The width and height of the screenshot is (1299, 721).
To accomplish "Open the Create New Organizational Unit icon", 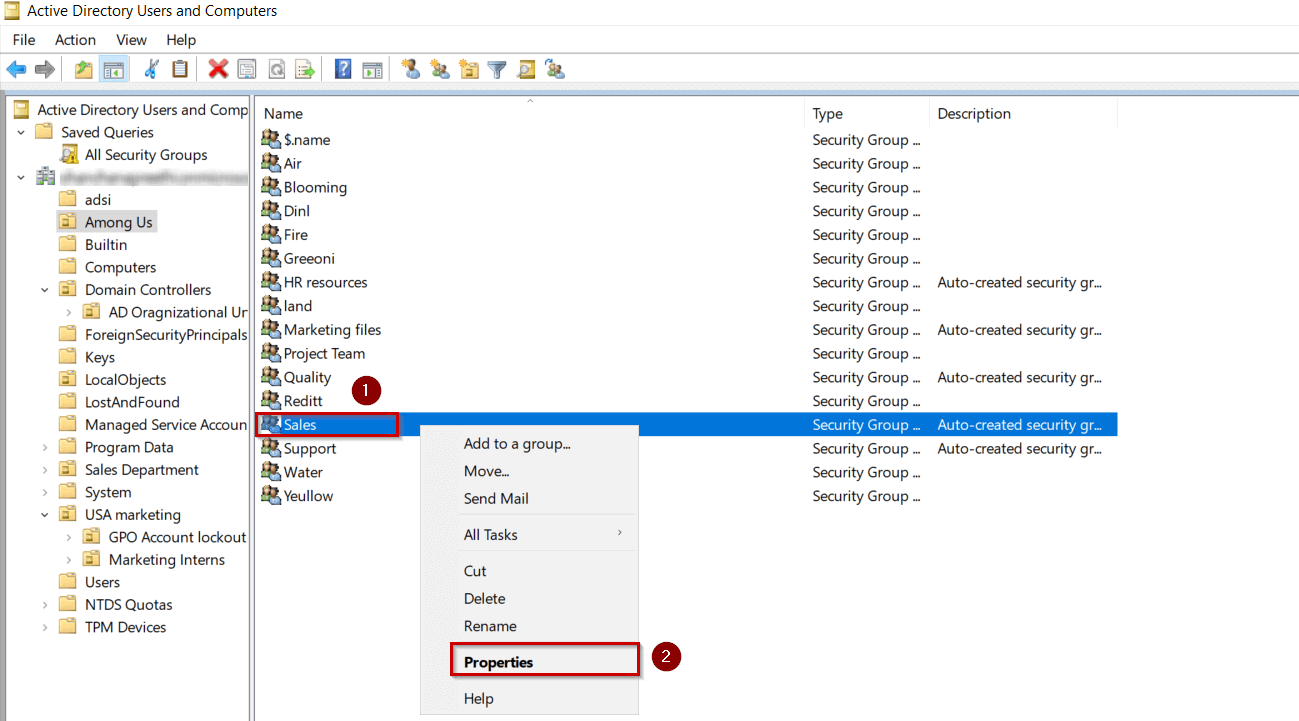I will 466,69.
